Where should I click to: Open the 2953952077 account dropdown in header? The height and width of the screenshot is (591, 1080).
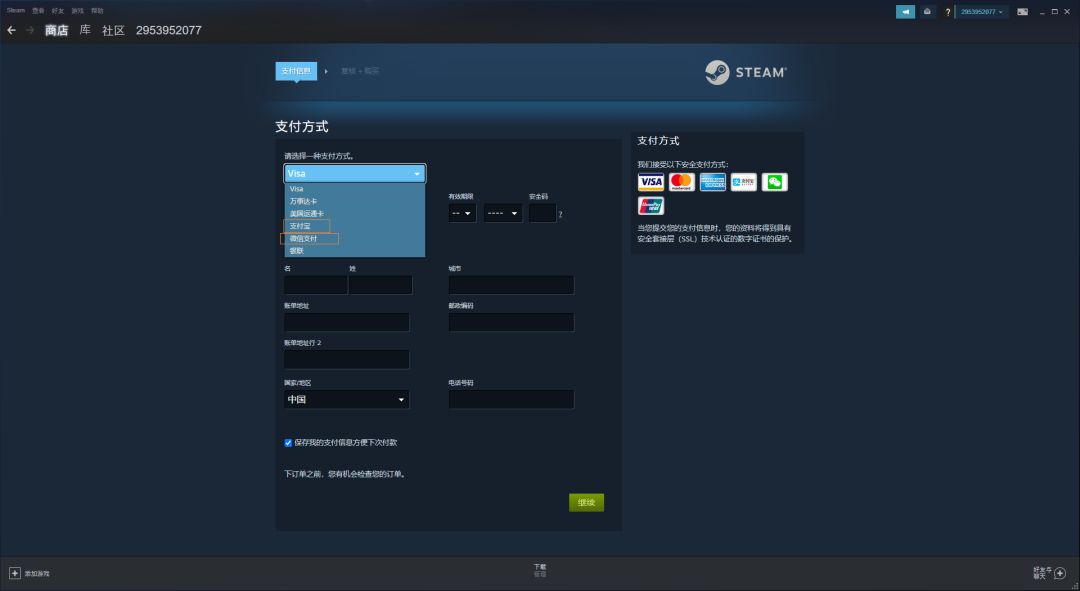(982, 12)
